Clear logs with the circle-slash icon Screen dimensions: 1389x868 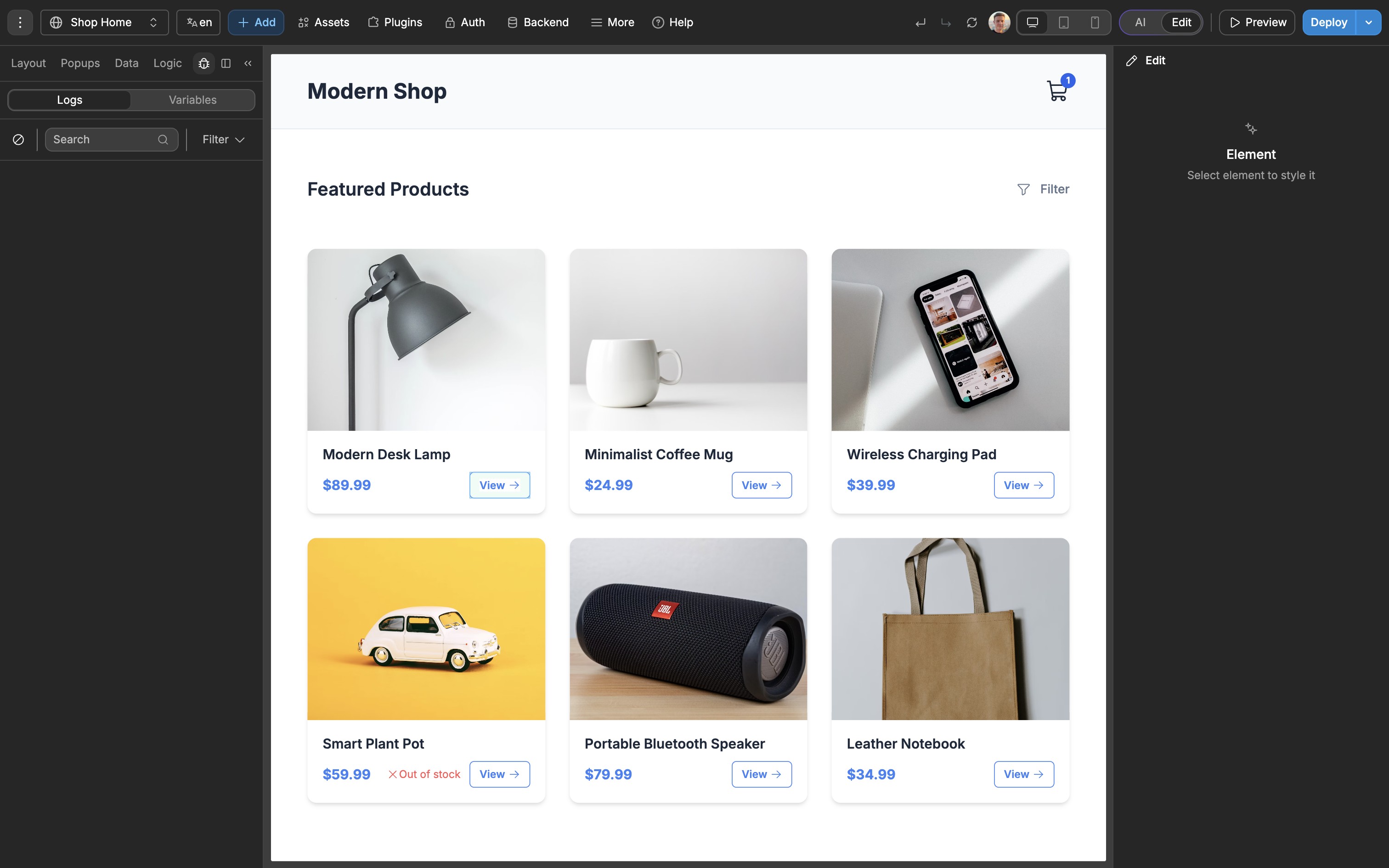pos(18,140)
